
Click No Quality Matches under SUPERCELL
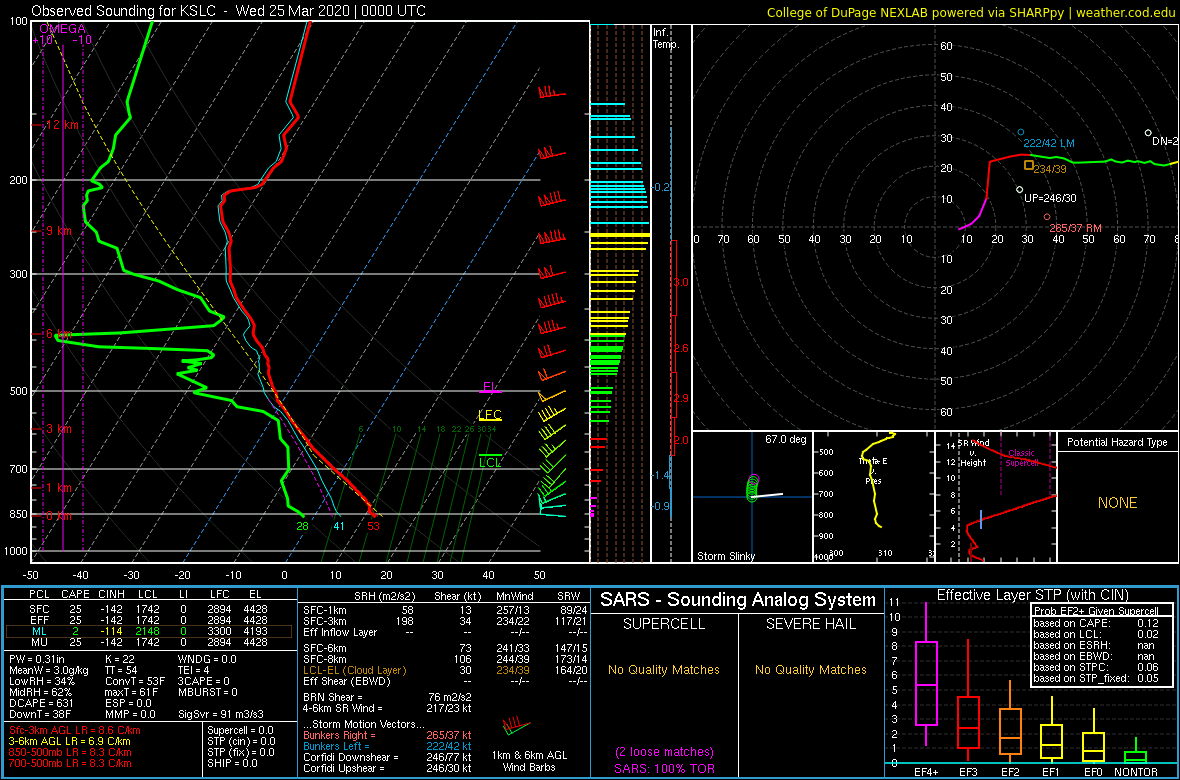coord(663,670)
